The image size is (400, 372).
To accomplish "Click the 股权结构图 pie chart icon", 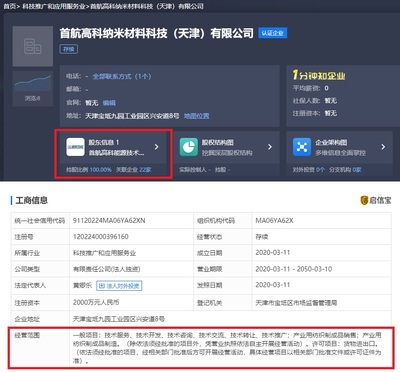I will pyautogui.click(x=189, y=147).
